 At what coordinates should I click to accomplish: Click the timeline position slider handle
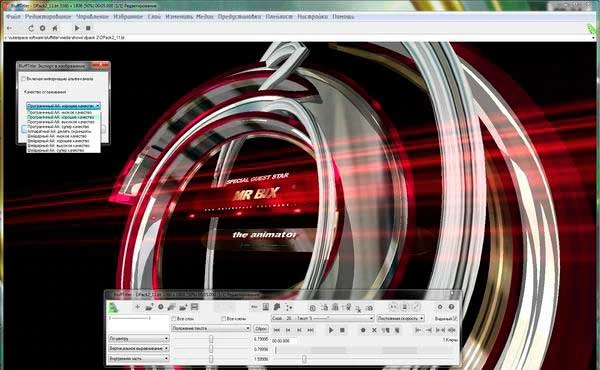click(304, 359)
